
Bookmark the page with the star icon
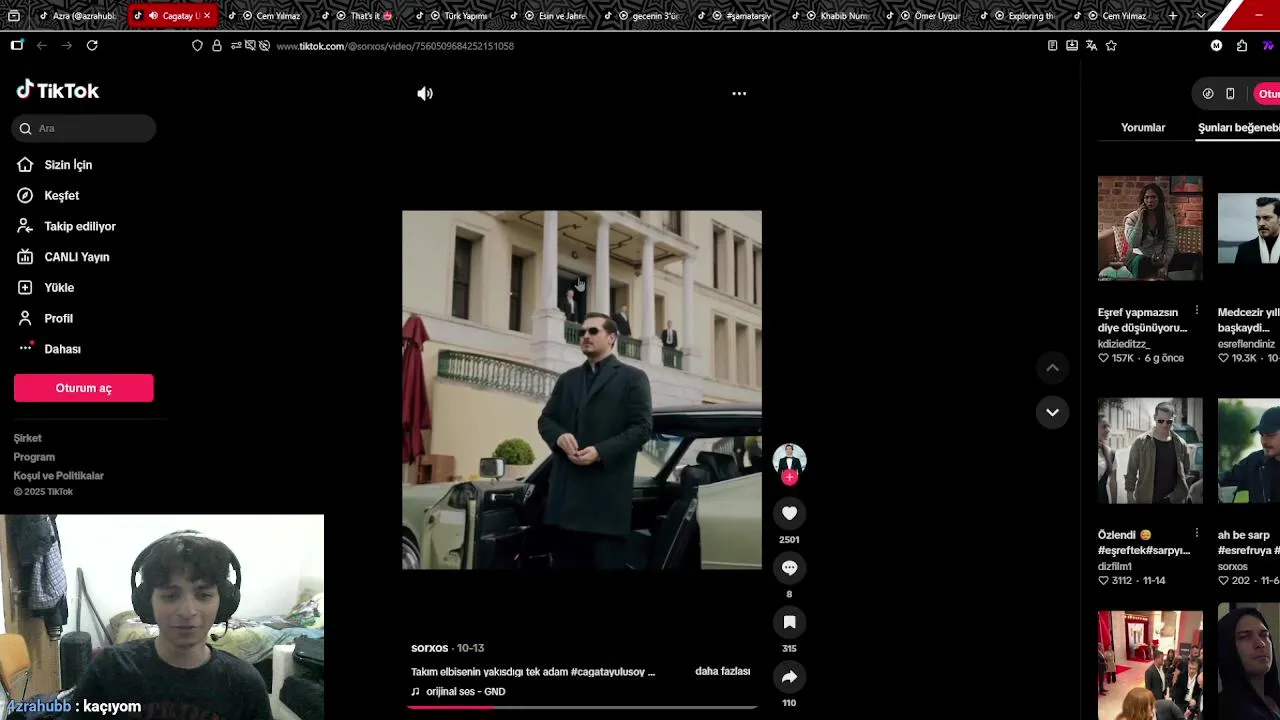click(x=1111, y=46)
